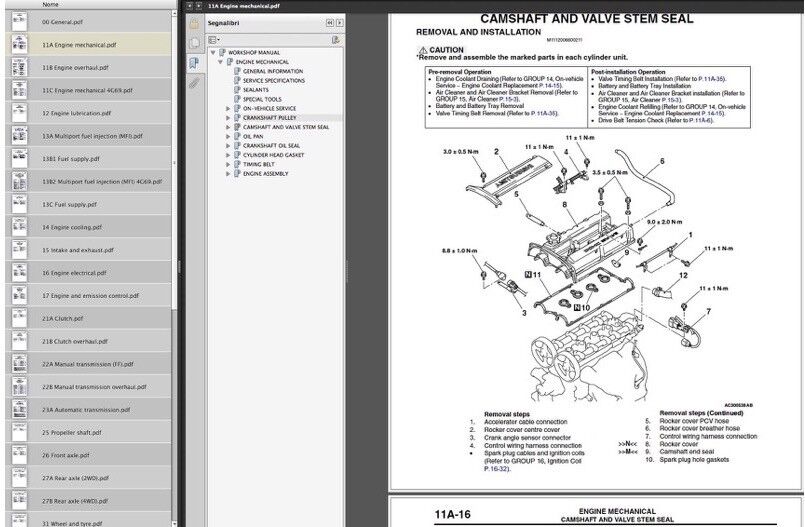
Task: Select file 23A Automatic transmission.pdf
Action: (88, 409)
